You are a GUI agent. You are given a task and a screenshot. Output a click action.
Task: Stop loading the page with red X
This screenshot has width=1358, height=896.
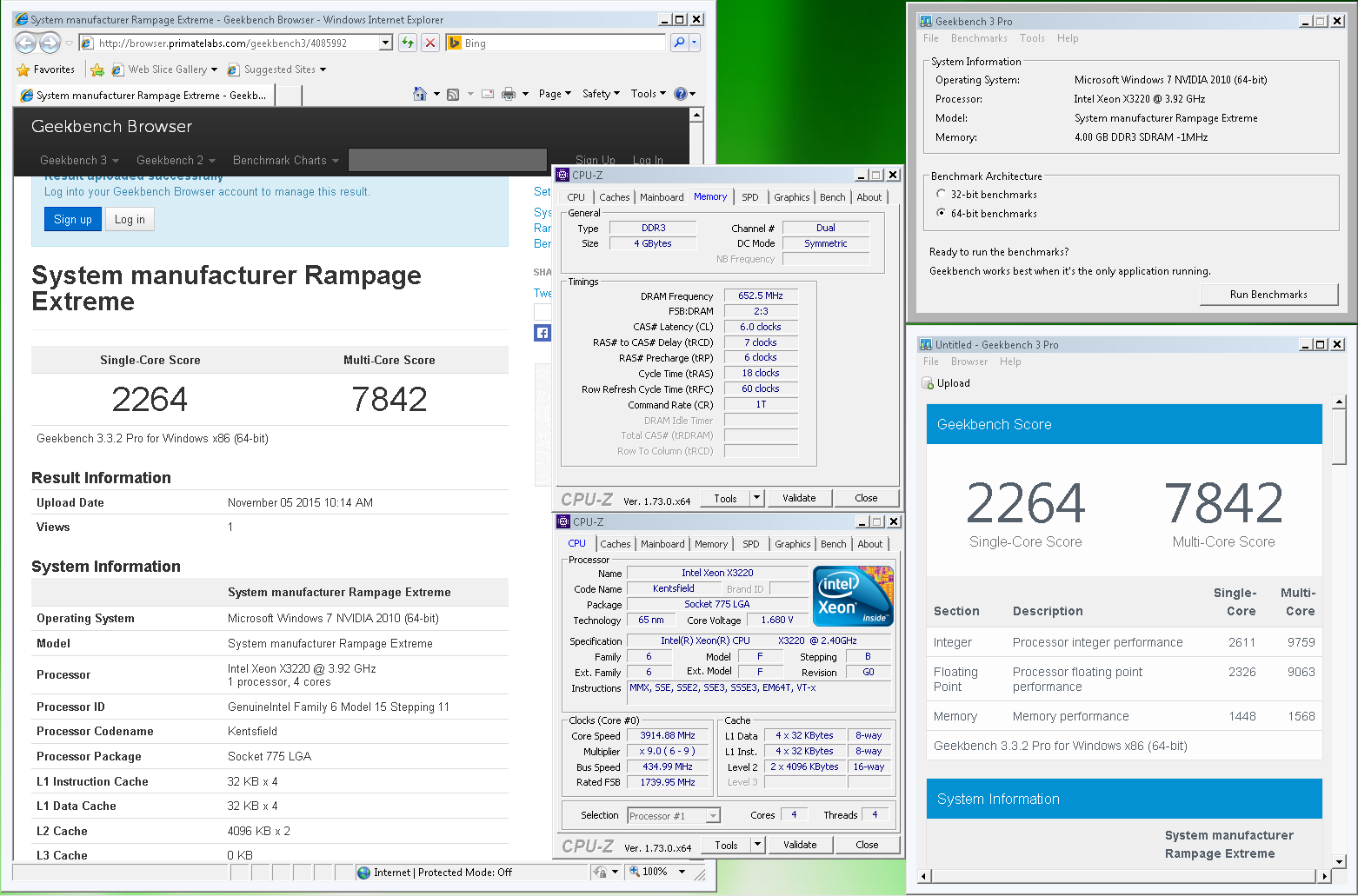click(x=429, y=43)
